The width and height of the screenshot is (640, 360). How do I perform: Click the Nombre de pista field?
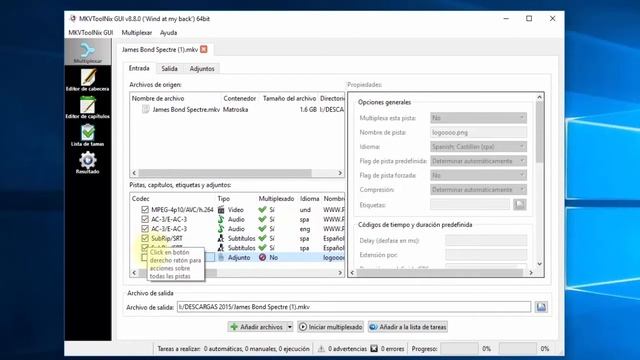click(478, 132)
